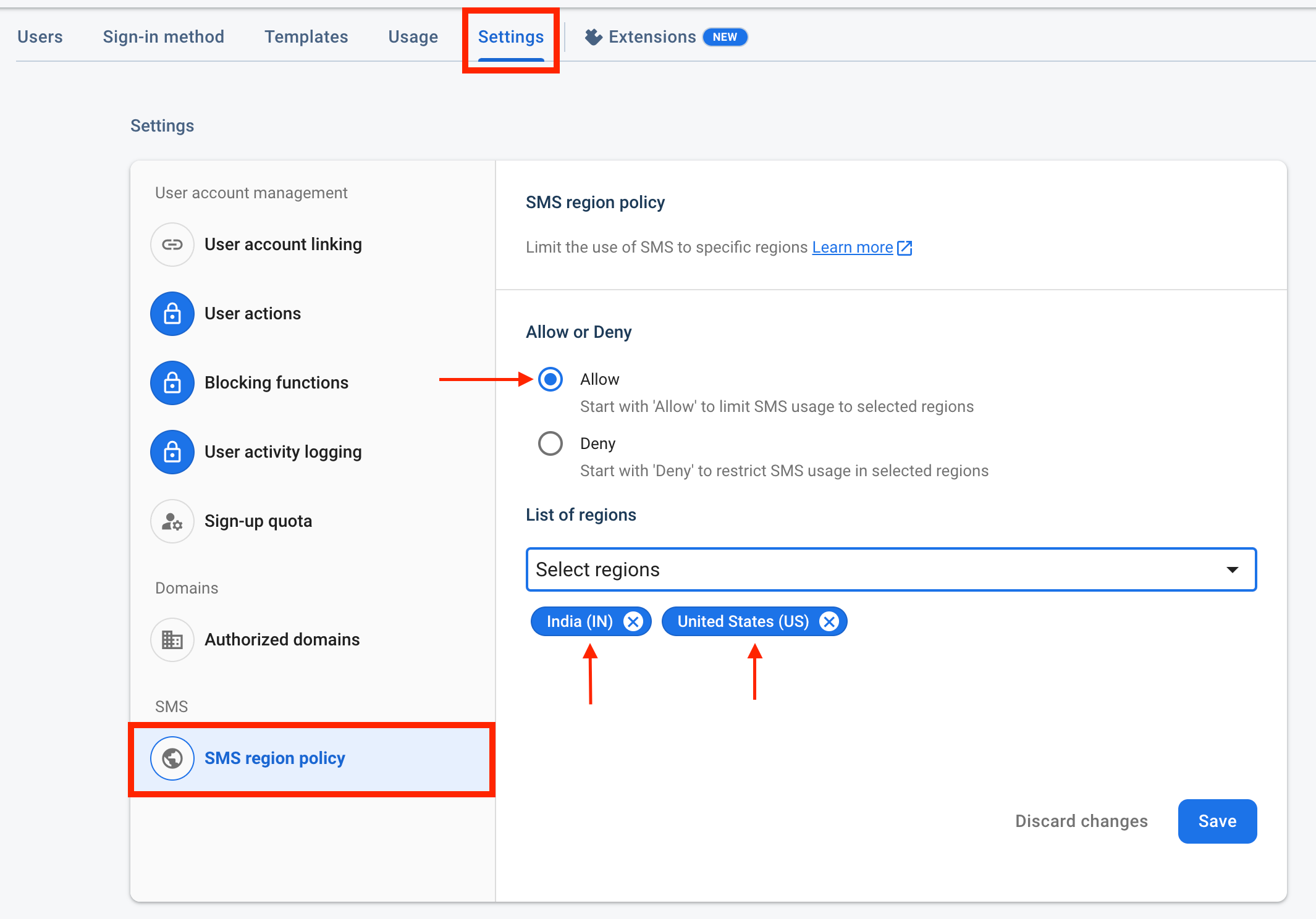Click the external link icon after Learn more
The height and width of the screenshot is (919, 1316).
coord(905,248)
